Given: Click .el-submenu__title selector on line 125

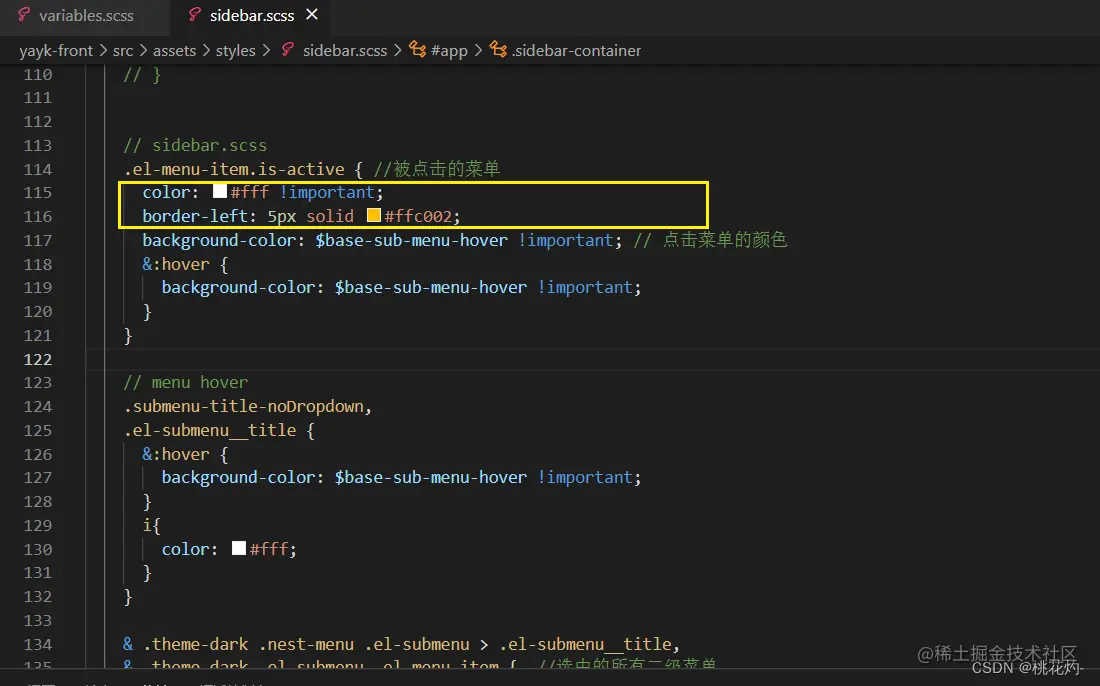Looking at the screenshot, I should [x=210, y=430].
